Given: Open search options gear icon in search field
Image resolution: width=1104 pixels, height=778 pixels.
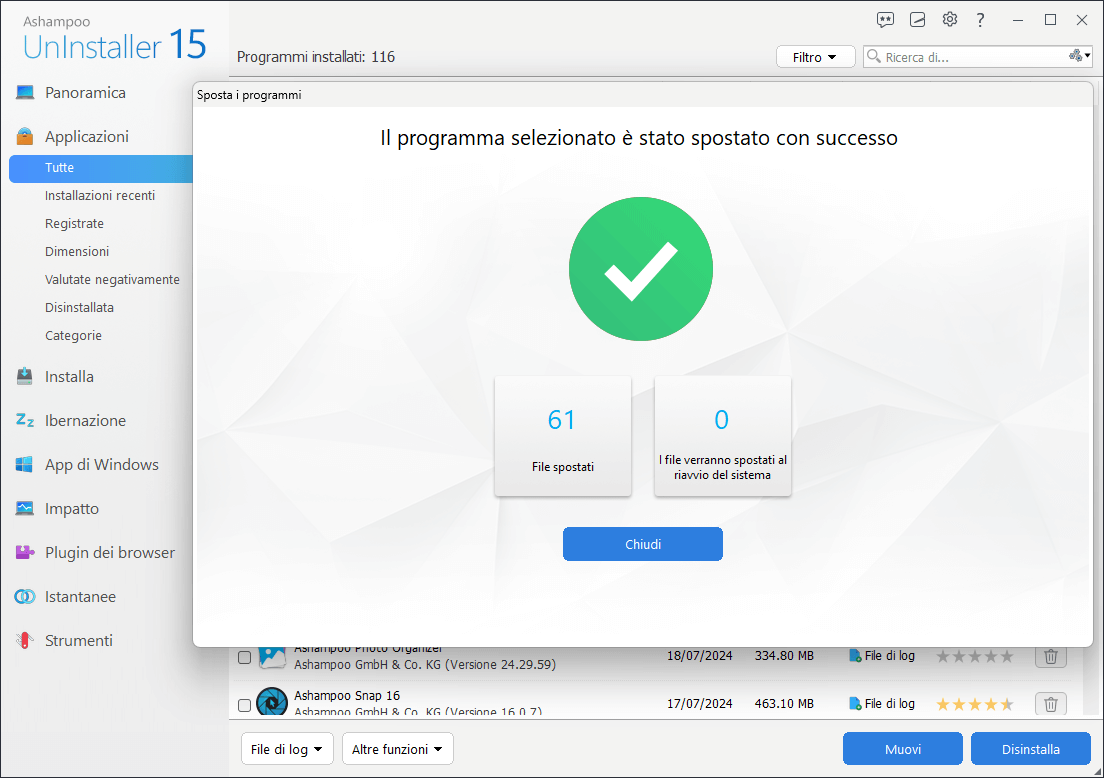Looking at the screenshot, I should 1079,56.
